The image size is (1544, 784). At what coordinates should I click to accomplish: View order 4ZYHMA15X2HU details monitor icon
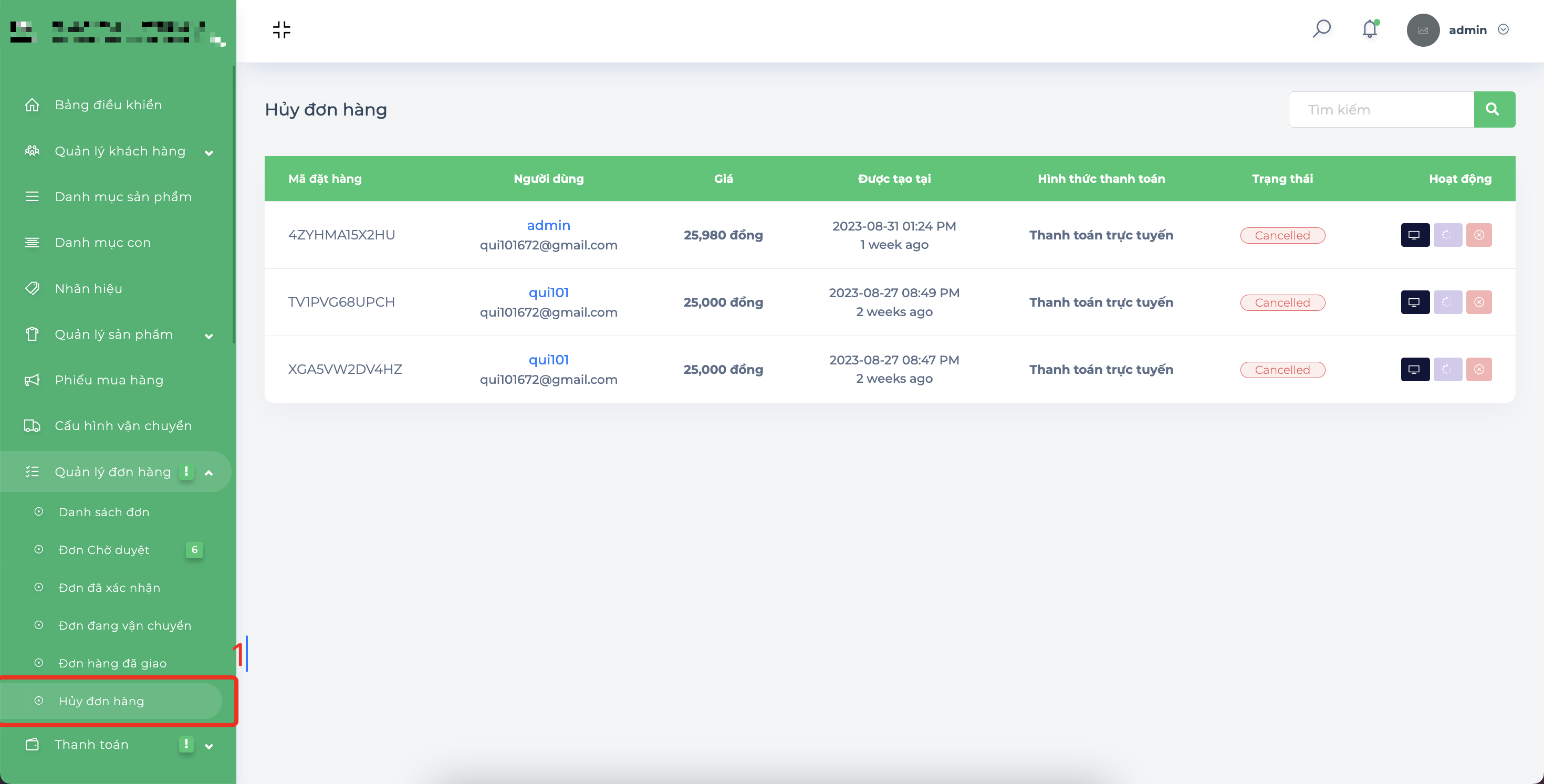point(1414,235)
